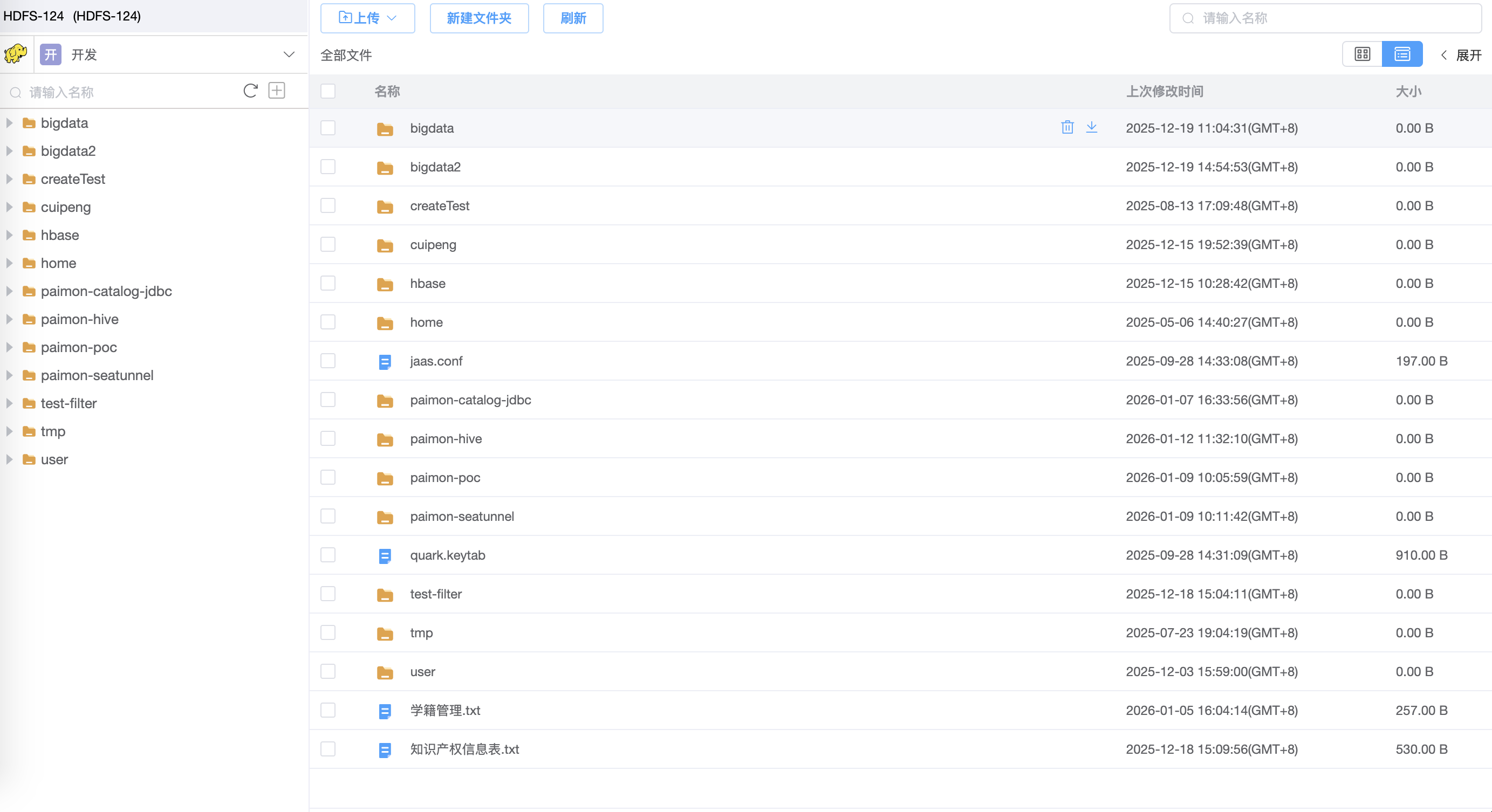Click the 新建文件夹 button
This screenshot has height=812, width=1492.
479,18
